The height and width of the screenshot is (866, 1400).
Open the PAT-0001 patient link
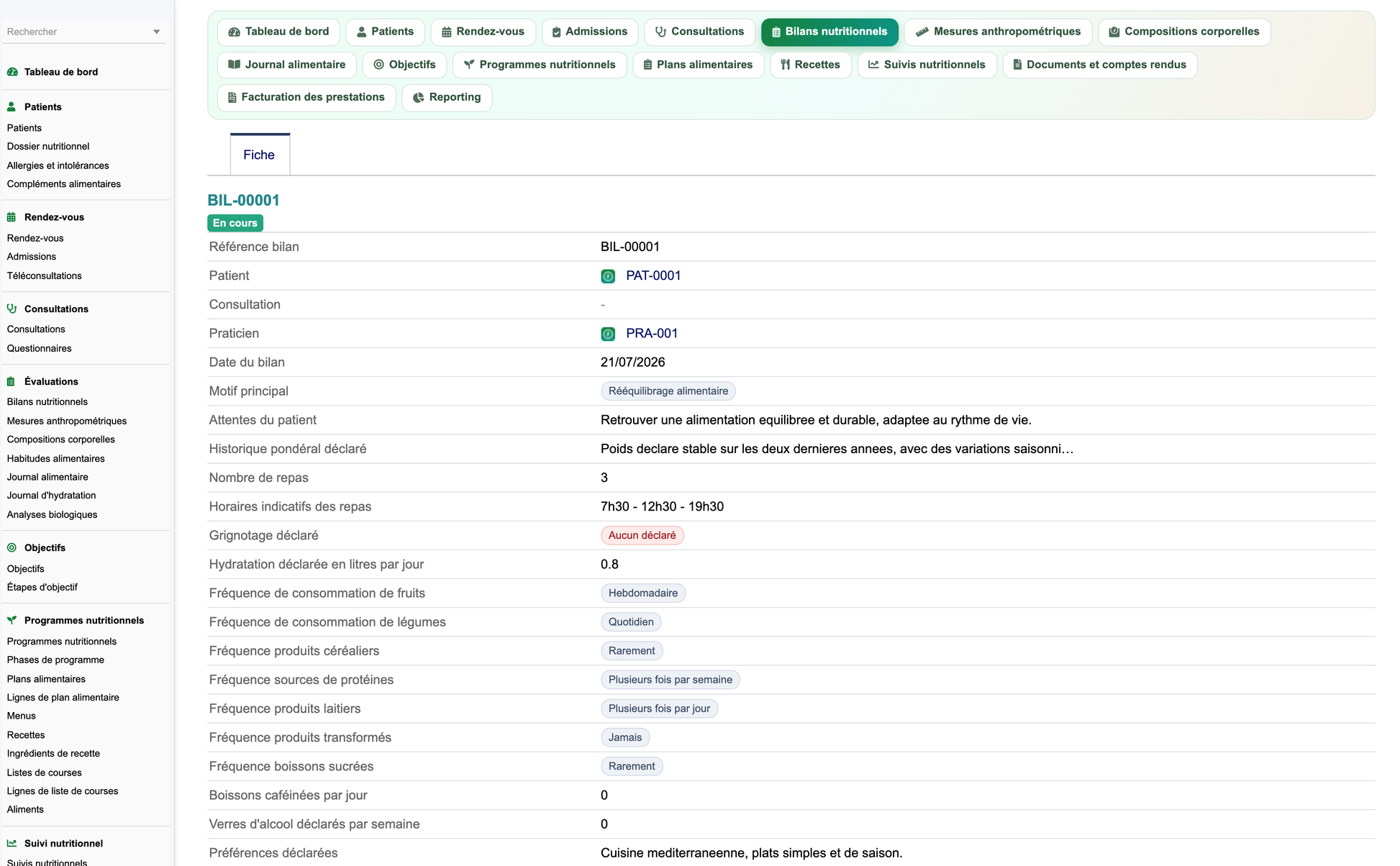click(653, 275)
